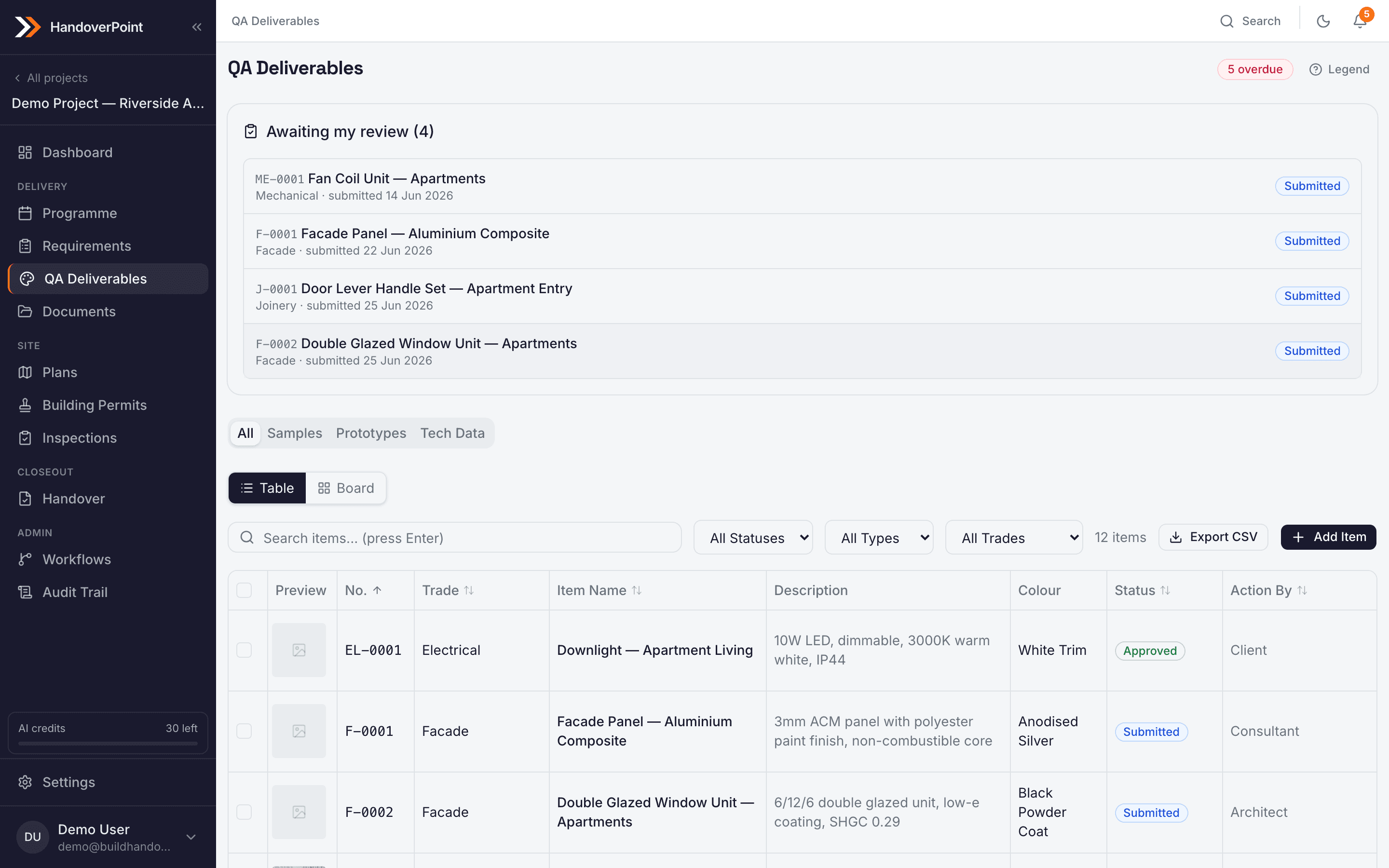Viewport: 1389px width, 868px height.
Task: Collapse the sidebar with double-chevron icon
Action: 197,27
